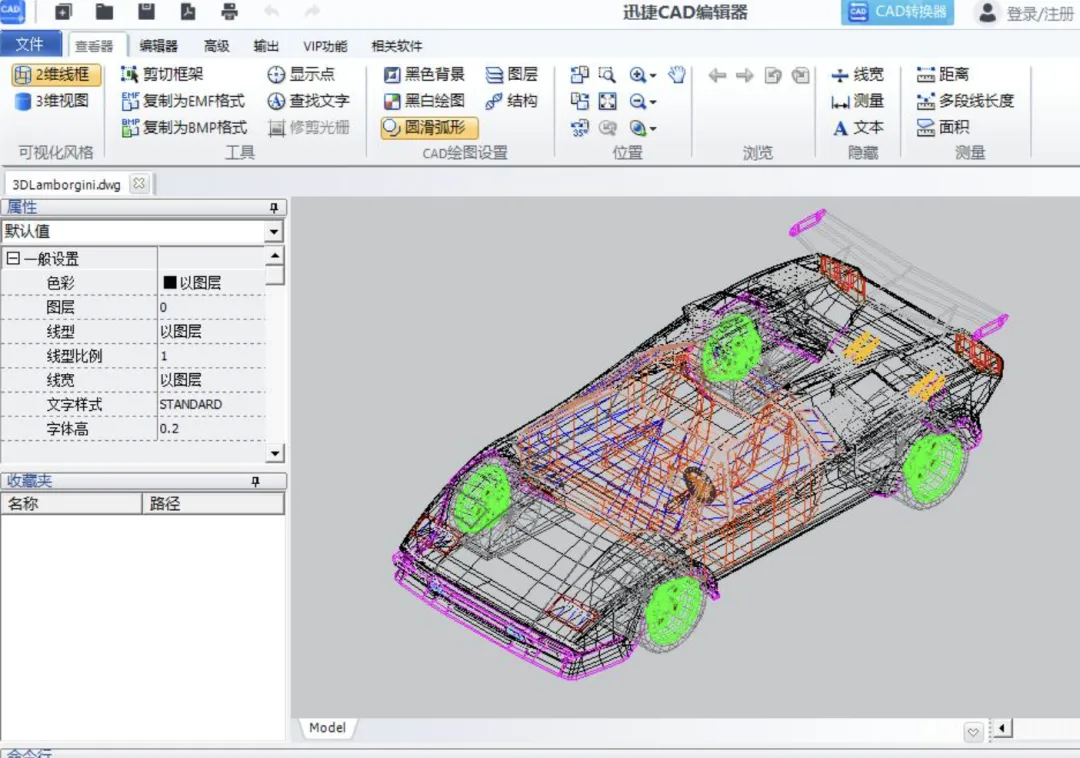Viewport: 1080px width, 758px height.
Task: Click the Find Text (查找文字) tool
Action: click(308, 101)
